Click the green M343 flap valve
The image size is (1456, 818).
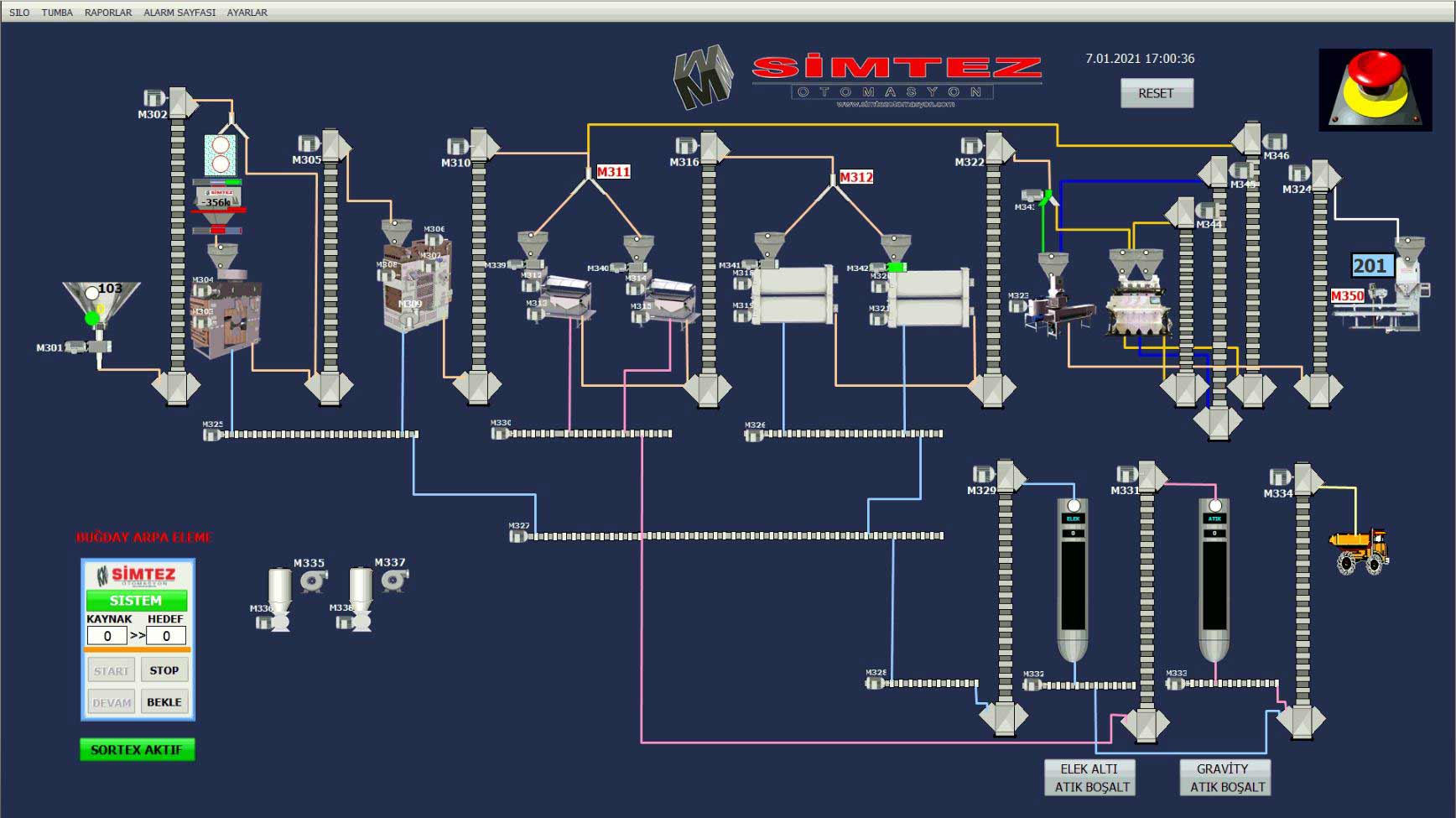click(1046, 198)
